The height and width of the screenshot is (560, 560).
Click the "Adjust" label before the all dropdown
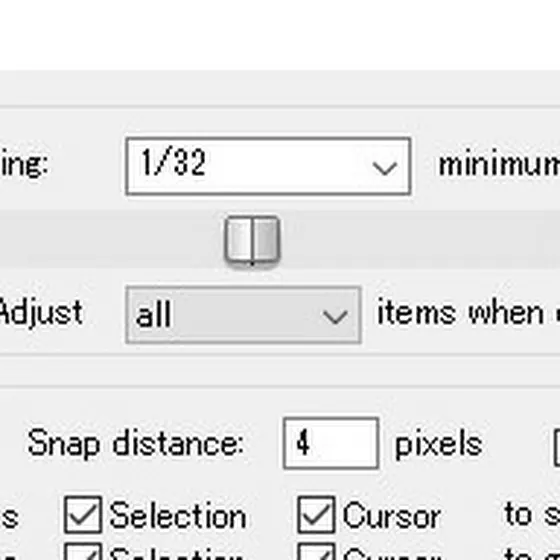[x=41, y=313]
